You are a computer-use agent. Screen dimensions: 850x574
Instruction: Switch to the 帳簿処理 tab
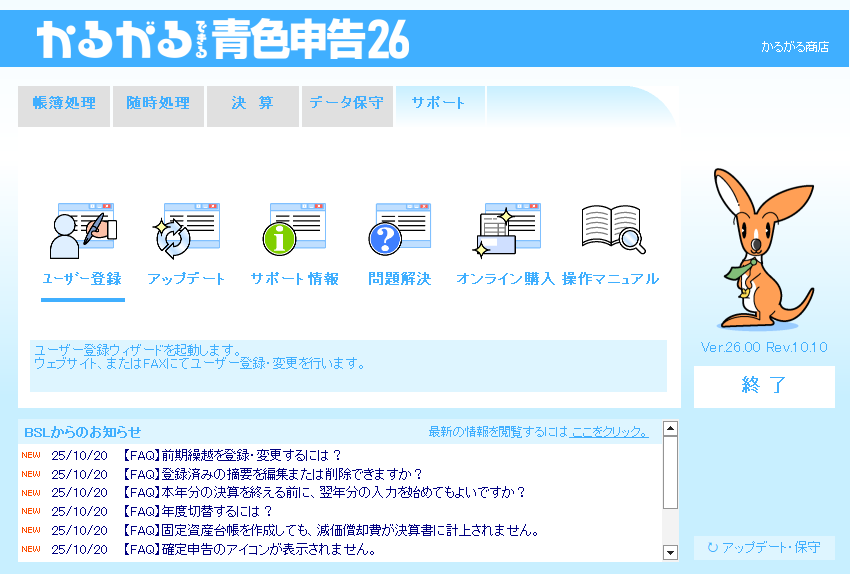click(64, 104)
